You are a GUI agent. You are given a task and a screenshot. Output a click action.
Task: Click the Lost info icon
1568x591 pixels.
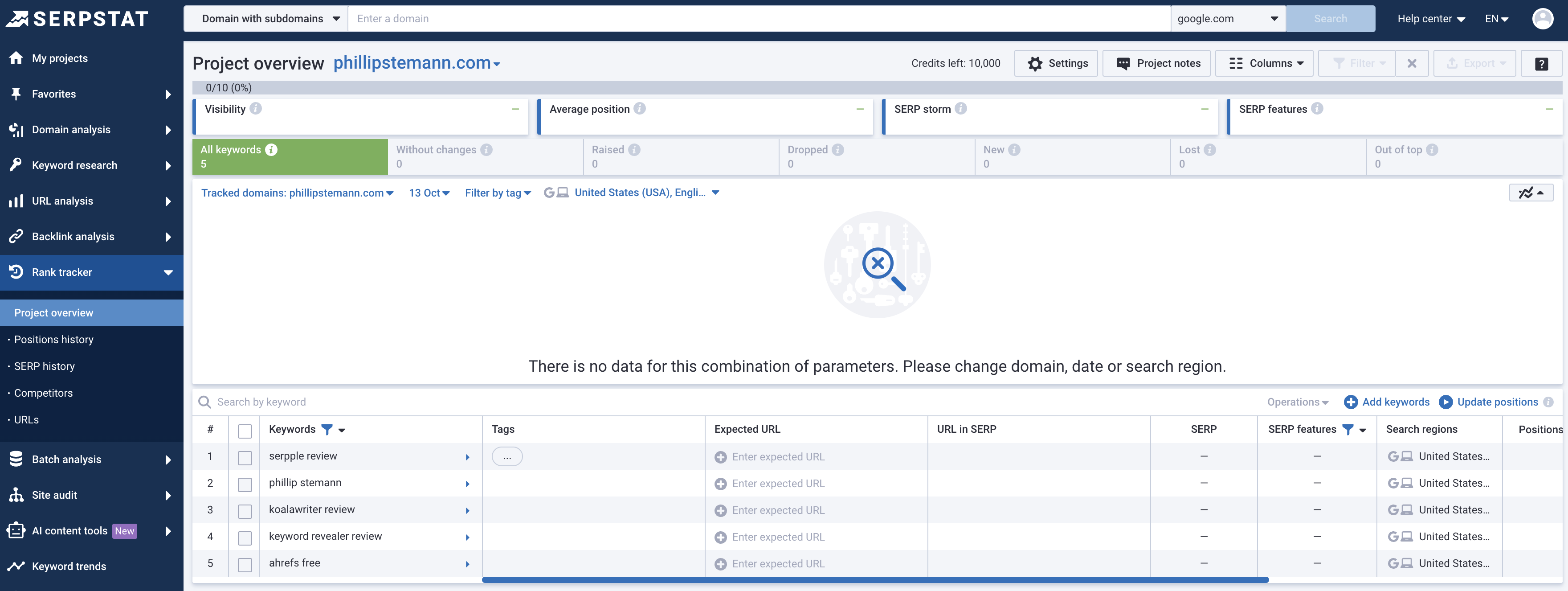[1209, 149]
